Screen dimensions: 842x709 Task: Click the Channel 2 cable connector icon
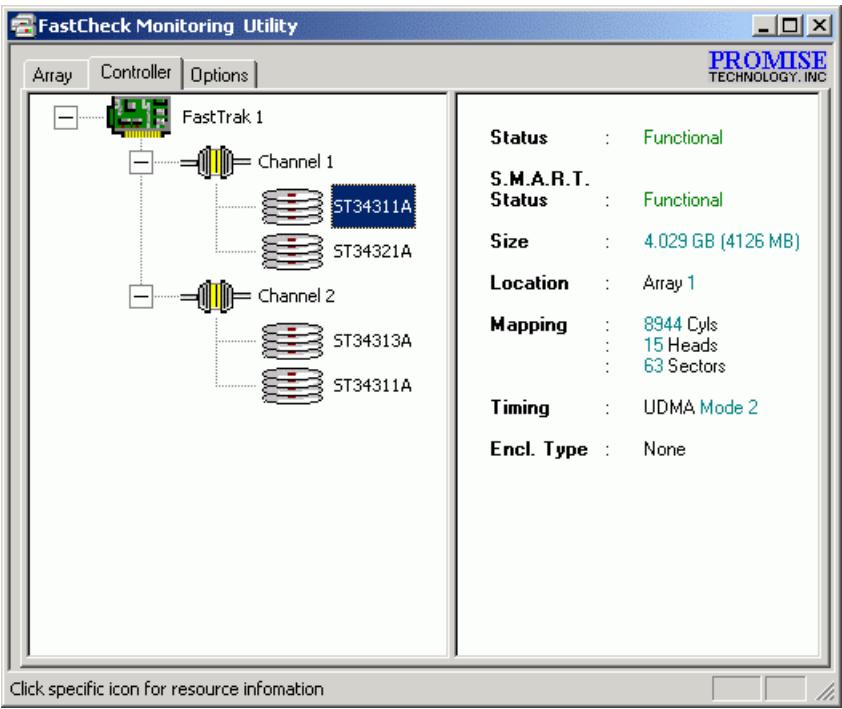[215, 296]
